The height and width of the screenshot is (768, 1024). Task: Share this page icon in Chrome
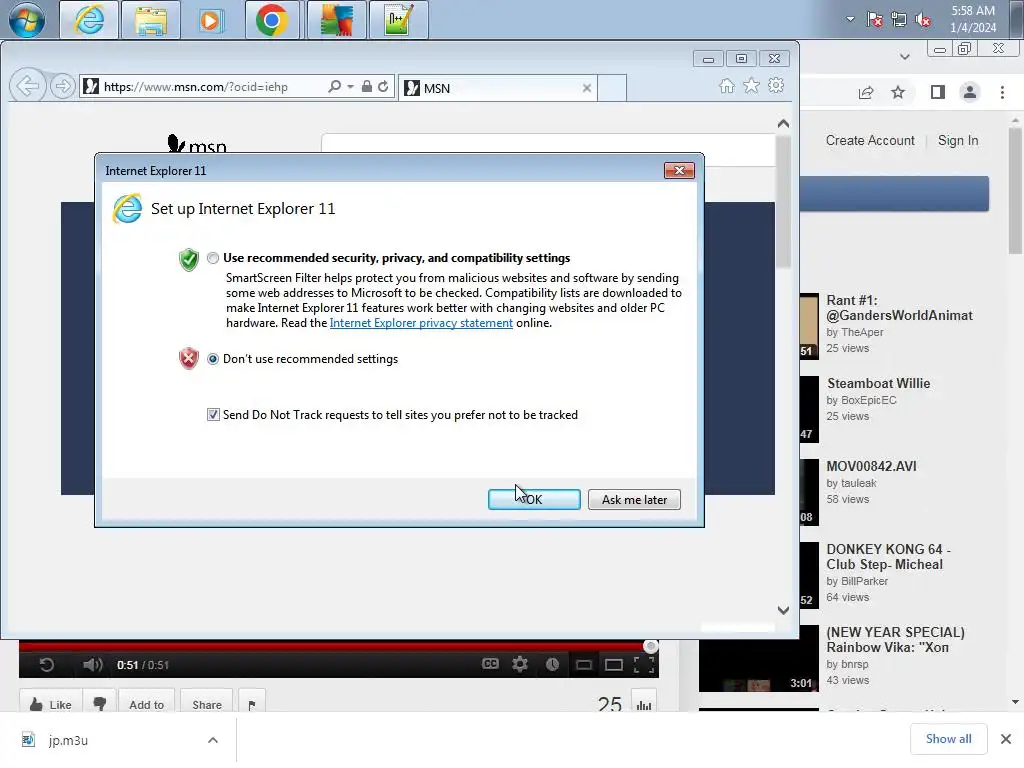pyautogui.click(x=866, y=93)
